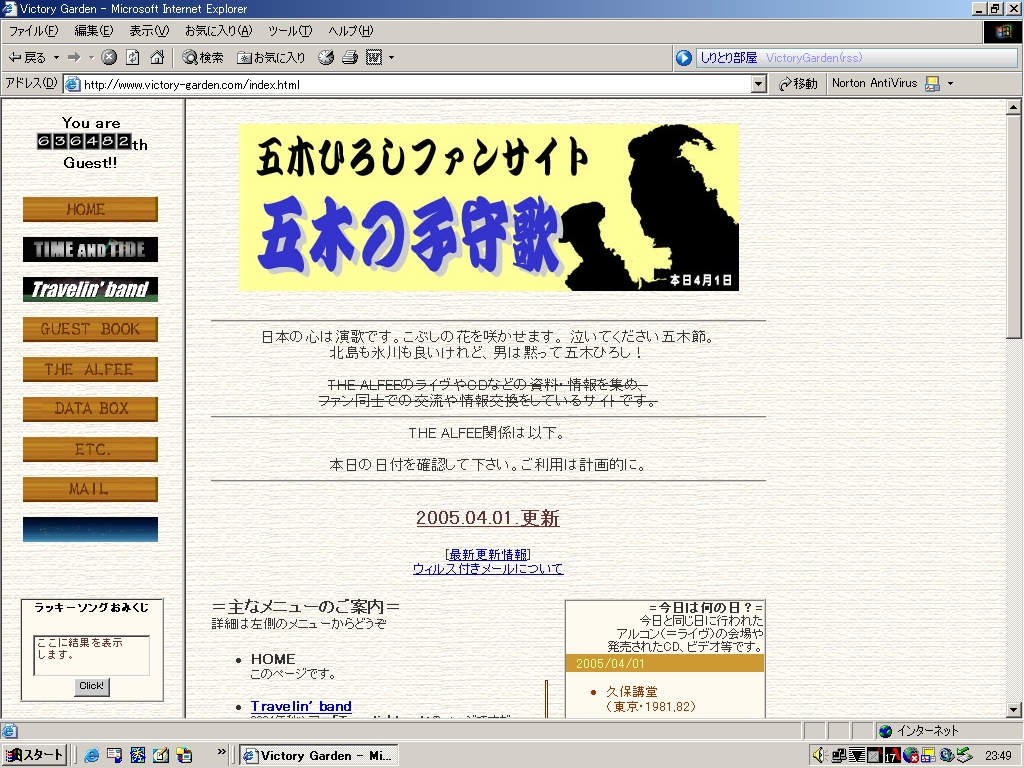Expand the address bar URL dropdown
The width and height of the screenshot is (1024, 768).
(x=758, y=84)
